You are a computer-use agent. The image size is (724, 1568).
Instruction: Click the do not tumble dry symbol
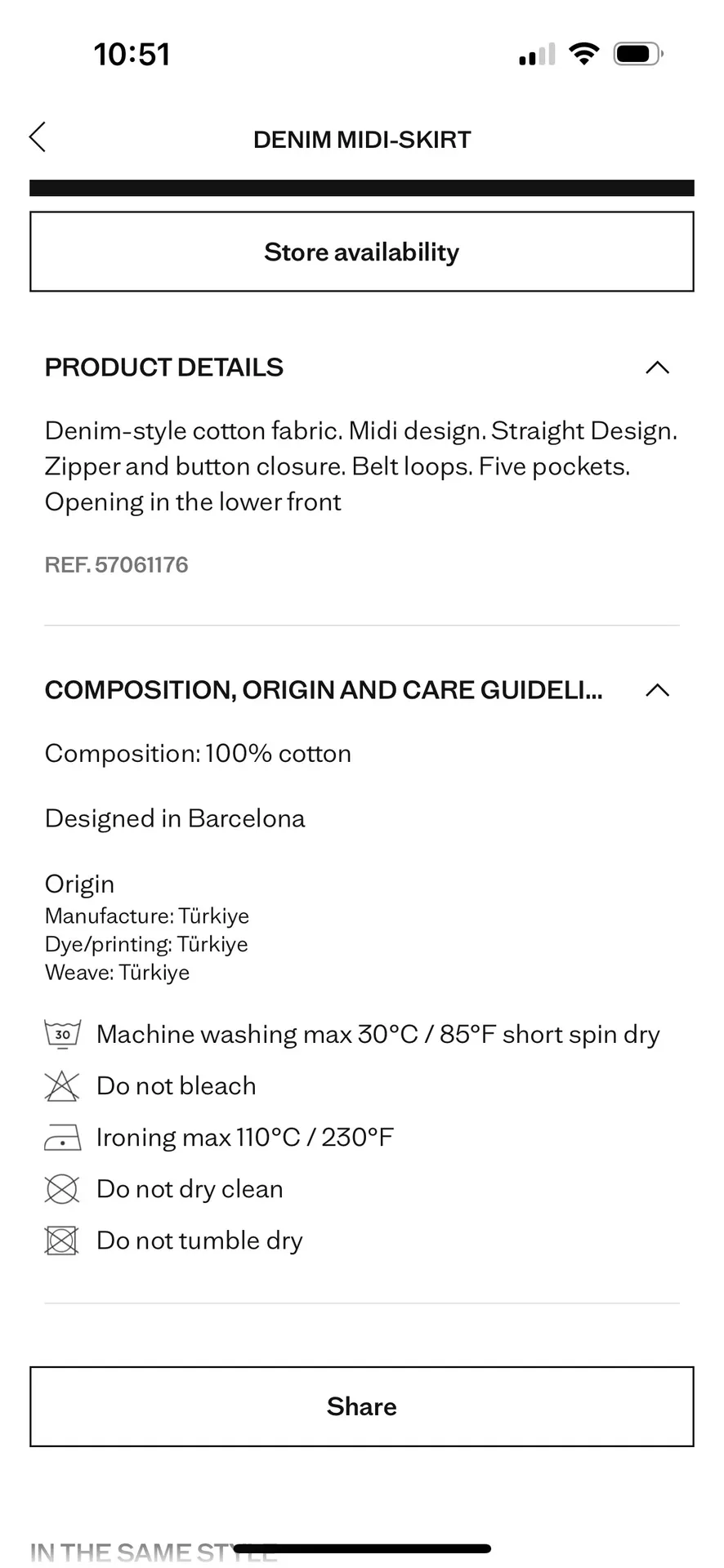click(x=62, y=1241)
